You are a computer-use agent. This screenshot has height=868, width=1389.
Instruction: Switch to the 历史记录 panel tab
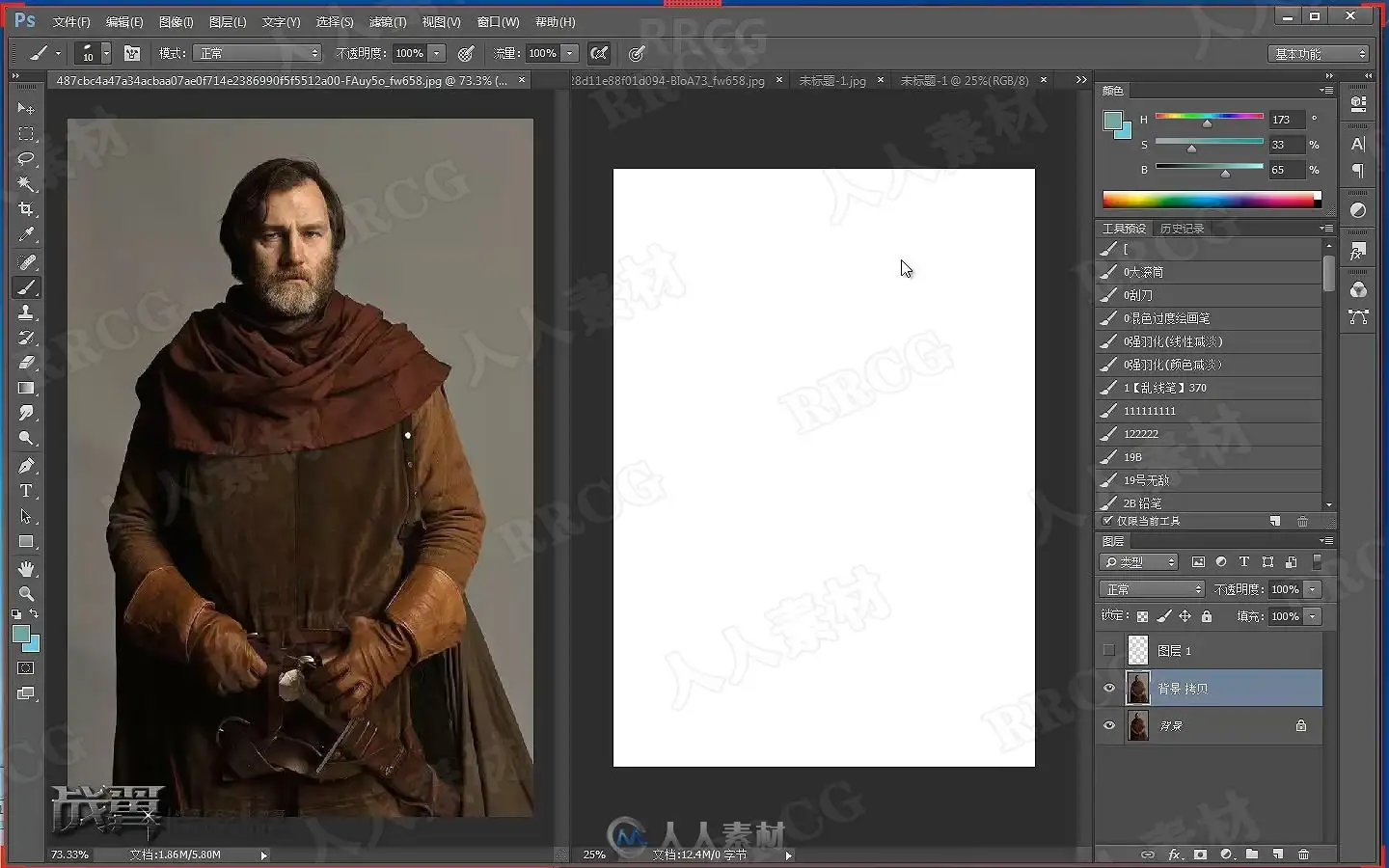click(x=1182, y=229)
